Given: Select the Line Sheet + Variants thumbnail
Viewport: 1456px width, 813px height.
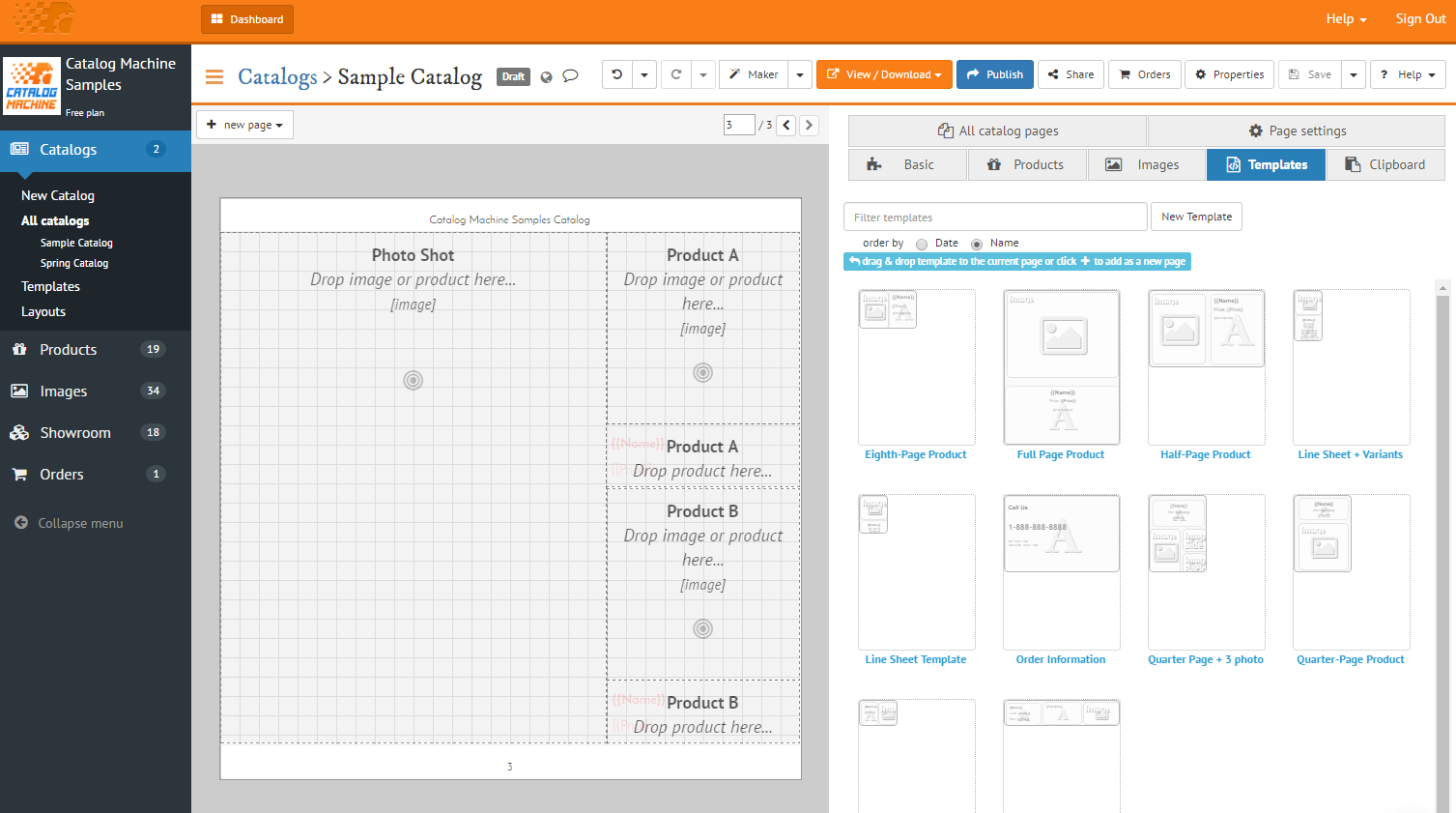Looking at the screenshot, I should 1351,367.
